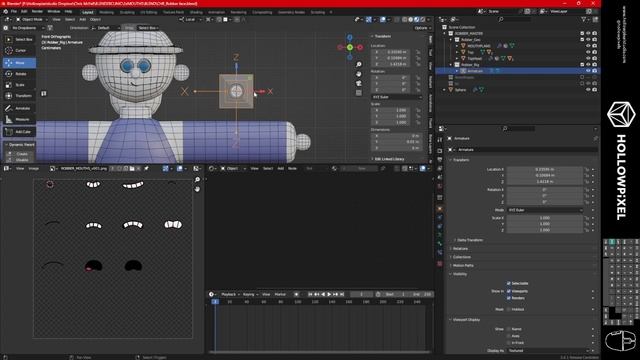
Task: Click the green Y axis gizmo ball
Action: pyautogui.click(x=350, y=47)
